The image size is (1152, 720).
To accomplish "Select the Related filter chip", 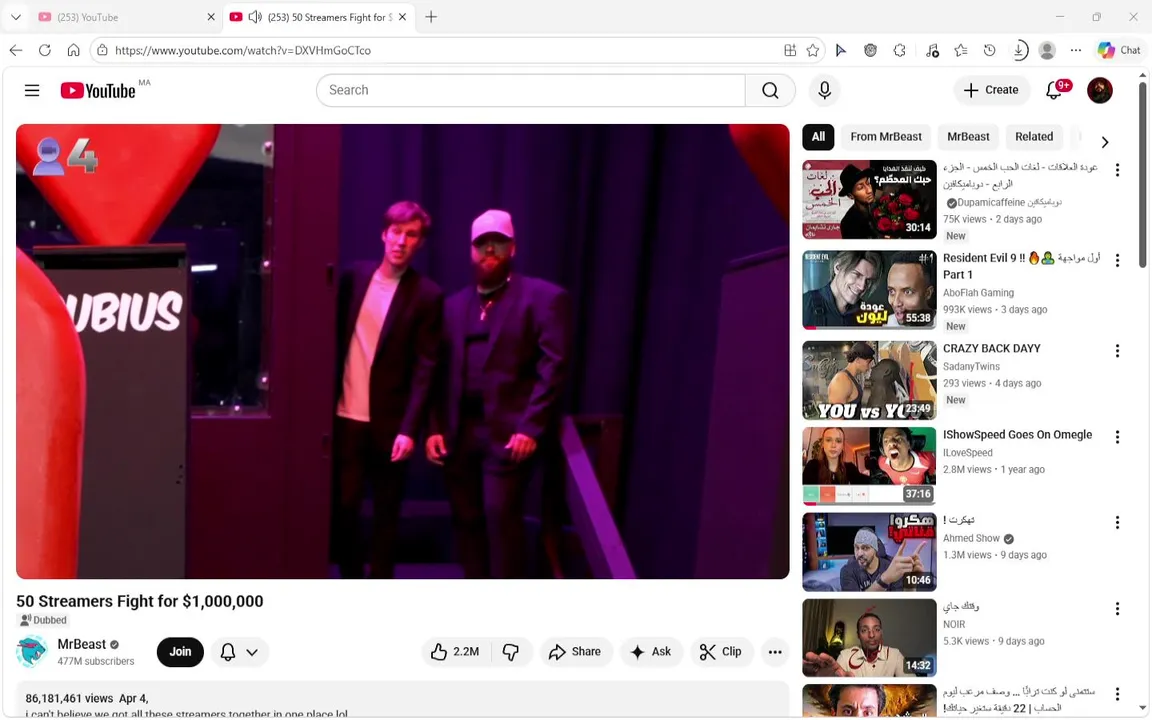I will [x=1034, y=137].
